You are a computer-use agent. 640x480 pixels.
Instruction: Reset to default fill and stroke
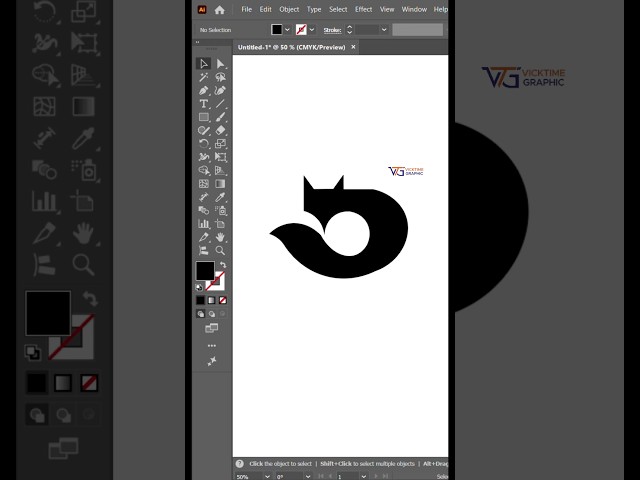coord(199,287)
